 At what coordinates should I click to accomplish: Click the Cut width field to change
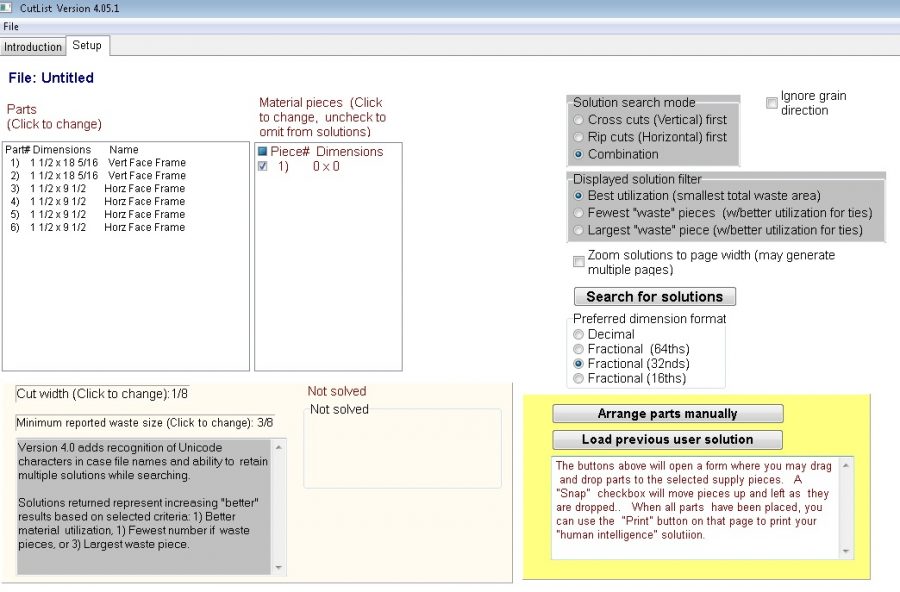point(102,394)
